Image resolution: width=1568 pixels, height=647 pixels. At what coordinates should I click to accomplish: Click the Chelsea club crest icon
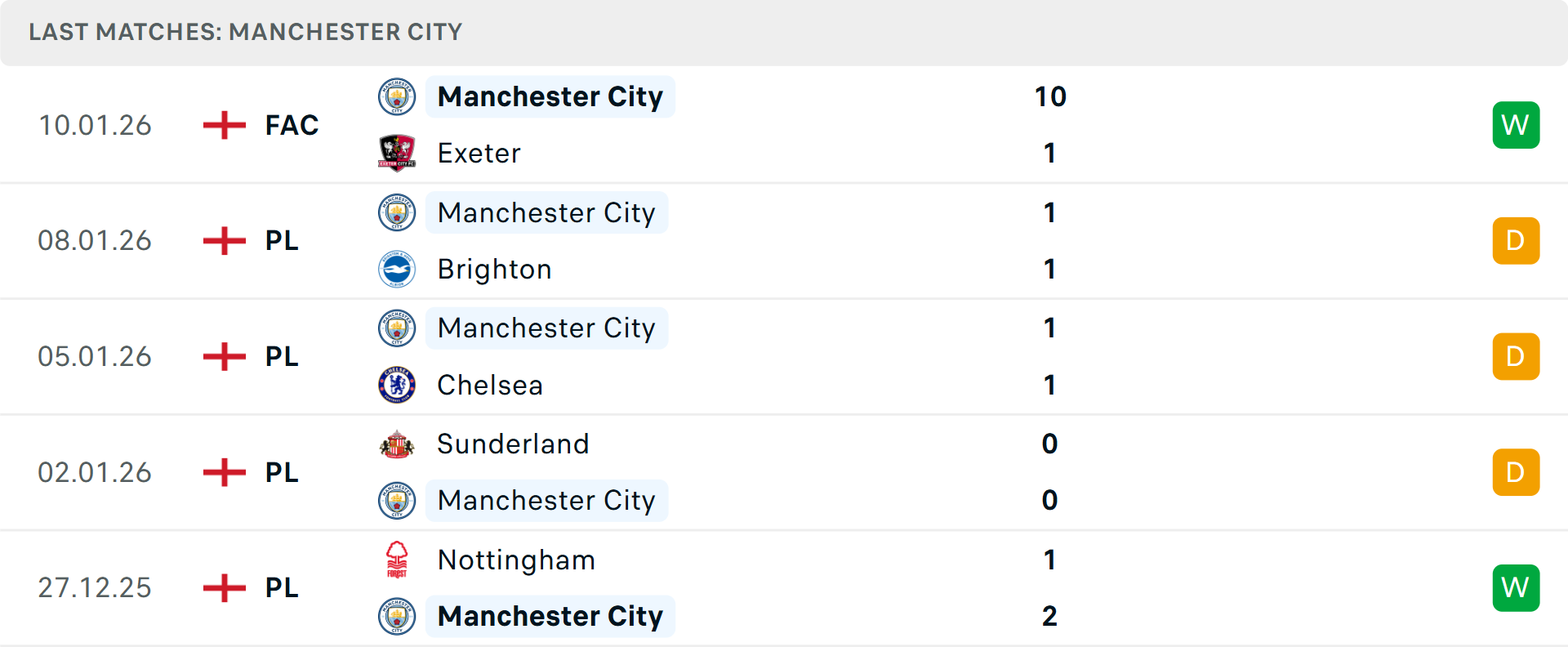tap(397, 385)
